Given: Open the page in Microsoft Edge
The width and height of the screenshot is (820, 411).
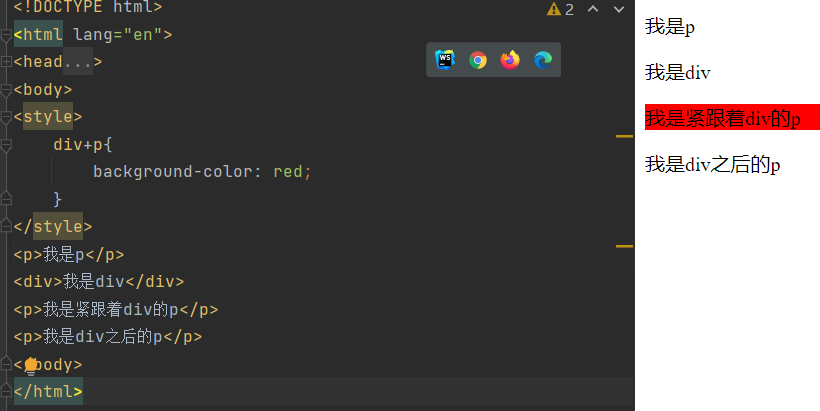Looking at the screenshot, I should coord(542,60).
